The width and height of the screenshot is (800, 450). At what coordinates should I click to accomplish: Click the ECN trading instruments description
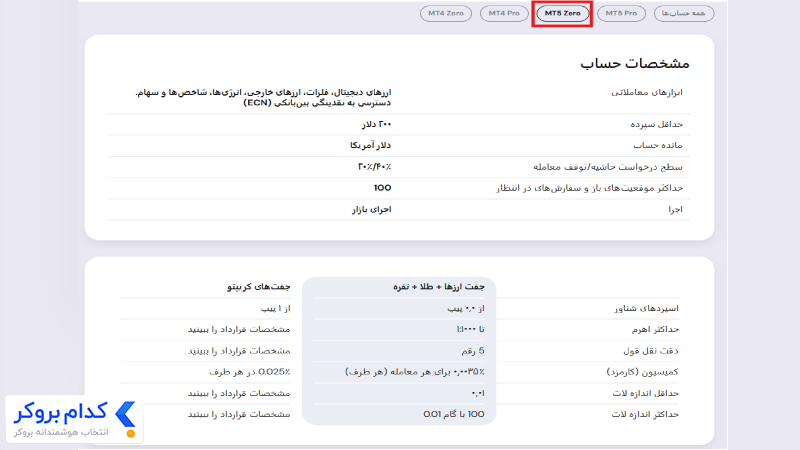click(x=263, y=97)
